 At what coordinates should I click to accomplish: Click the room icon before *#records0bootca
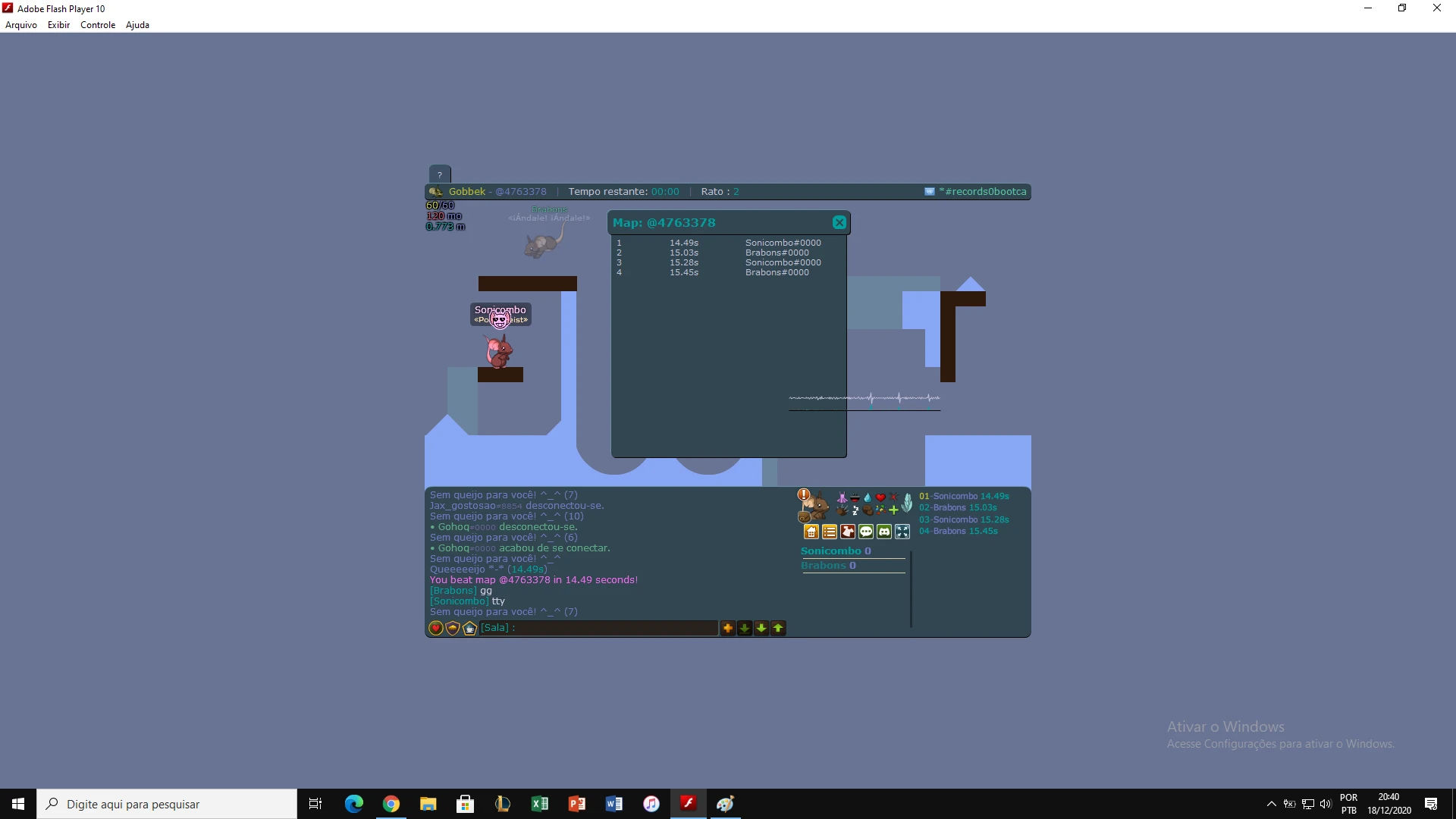[x=929, y=192]
